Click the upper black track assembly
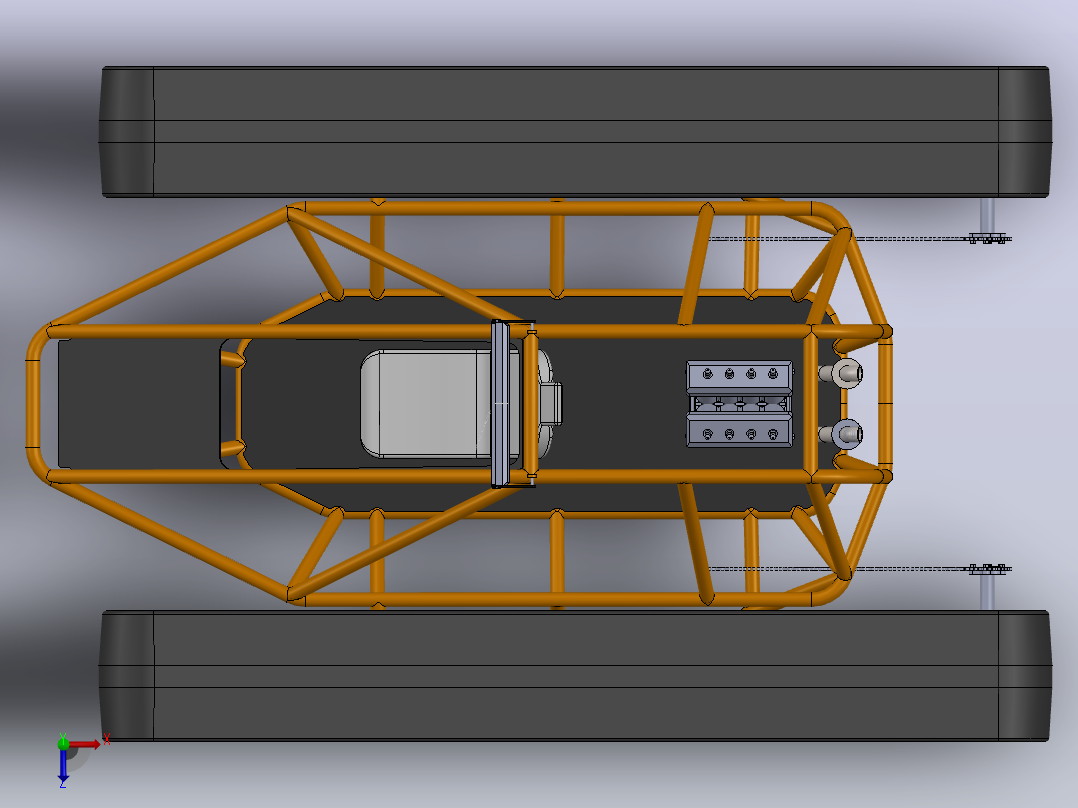This screenshot has width=1078, height=808. pyautogui.click(x=575, y=132)
